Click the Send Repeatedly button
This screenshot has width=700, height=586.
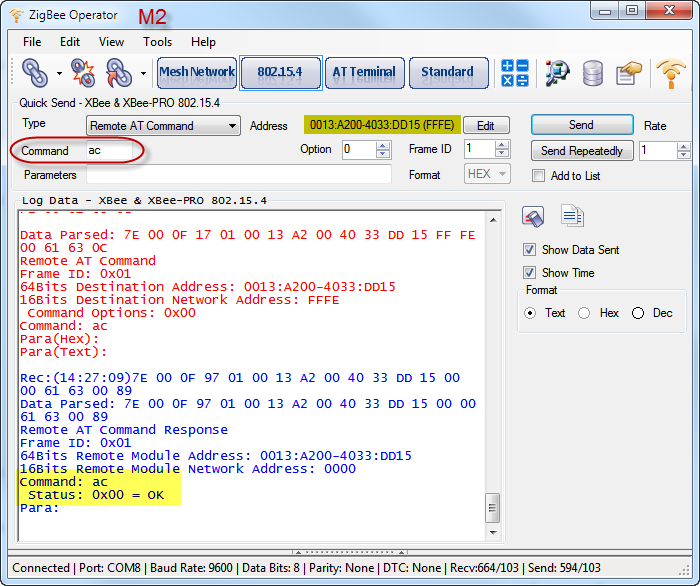coord(582,151)
